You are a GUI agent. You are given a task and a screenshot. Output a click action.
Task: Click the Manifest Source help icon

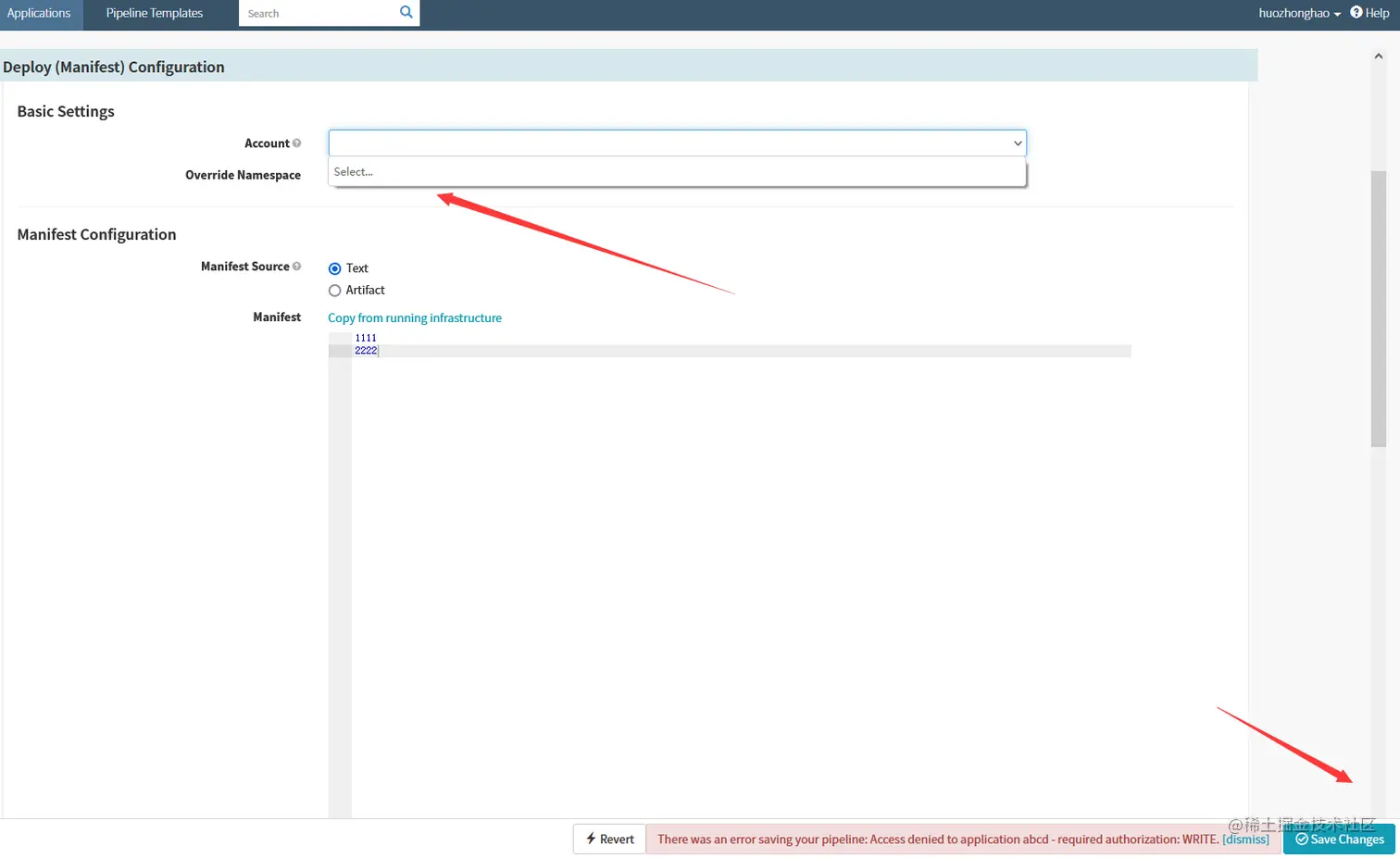click(296, 267)
